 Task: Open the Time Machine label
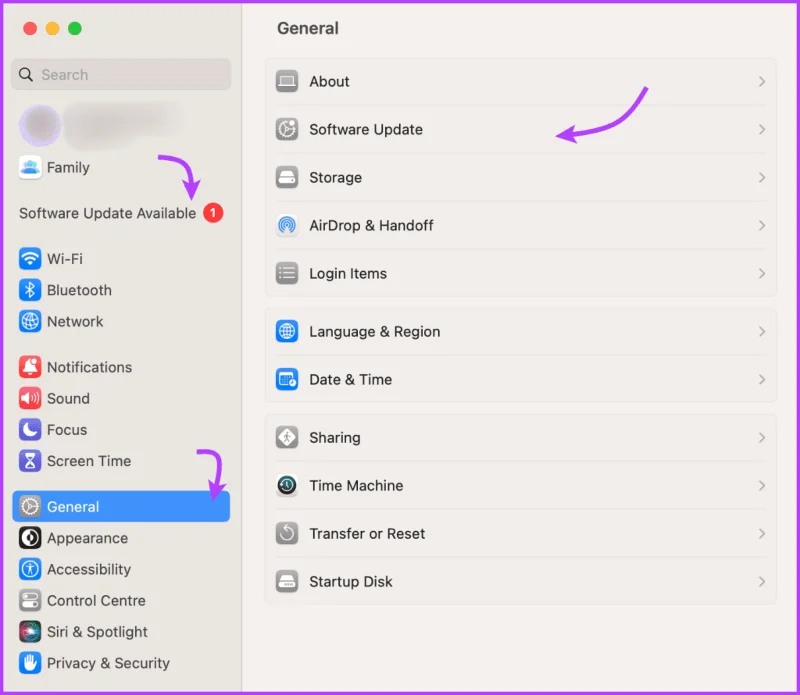pos(356,486)
